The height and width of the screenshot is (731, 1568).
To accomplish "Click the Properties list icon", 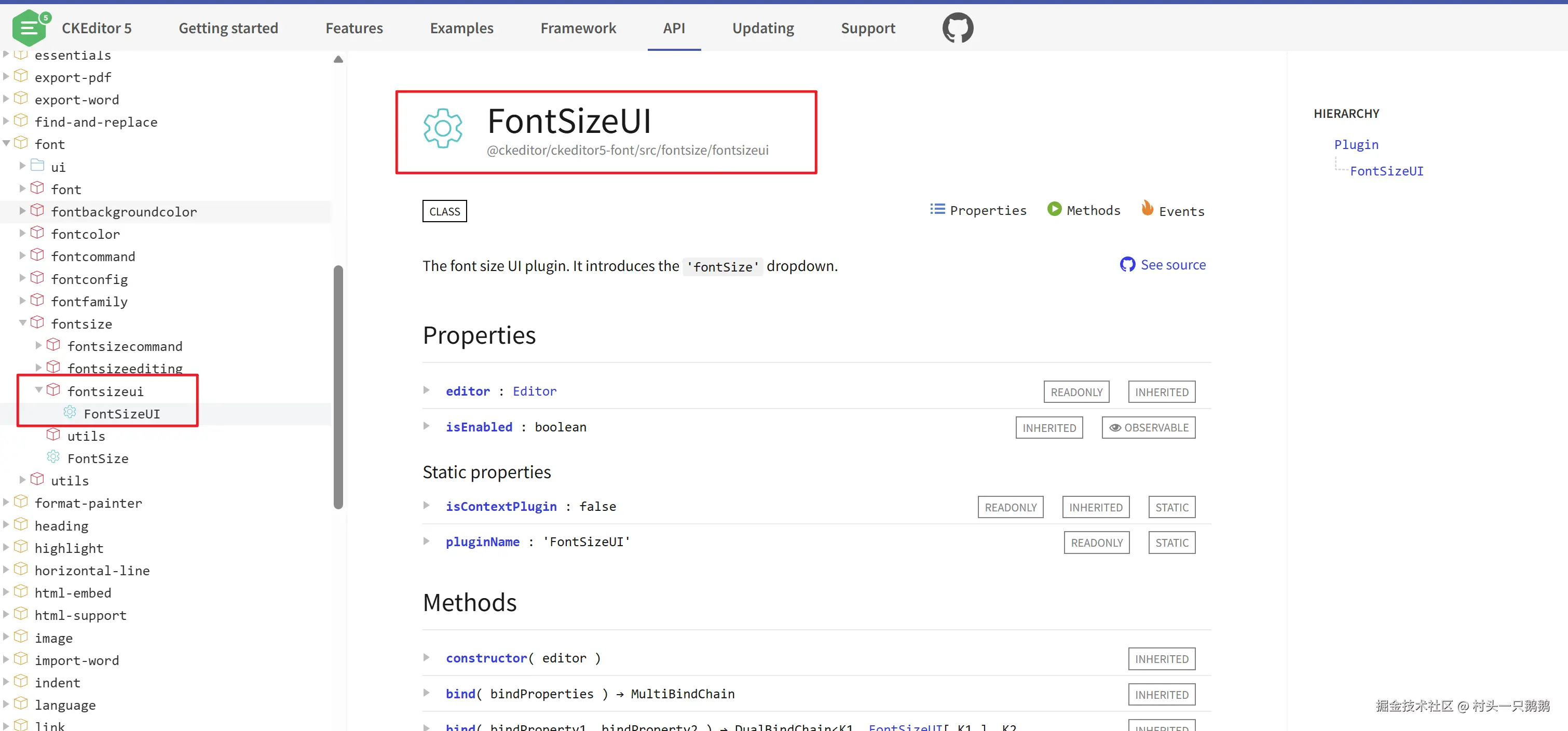I will pos(937,209).
